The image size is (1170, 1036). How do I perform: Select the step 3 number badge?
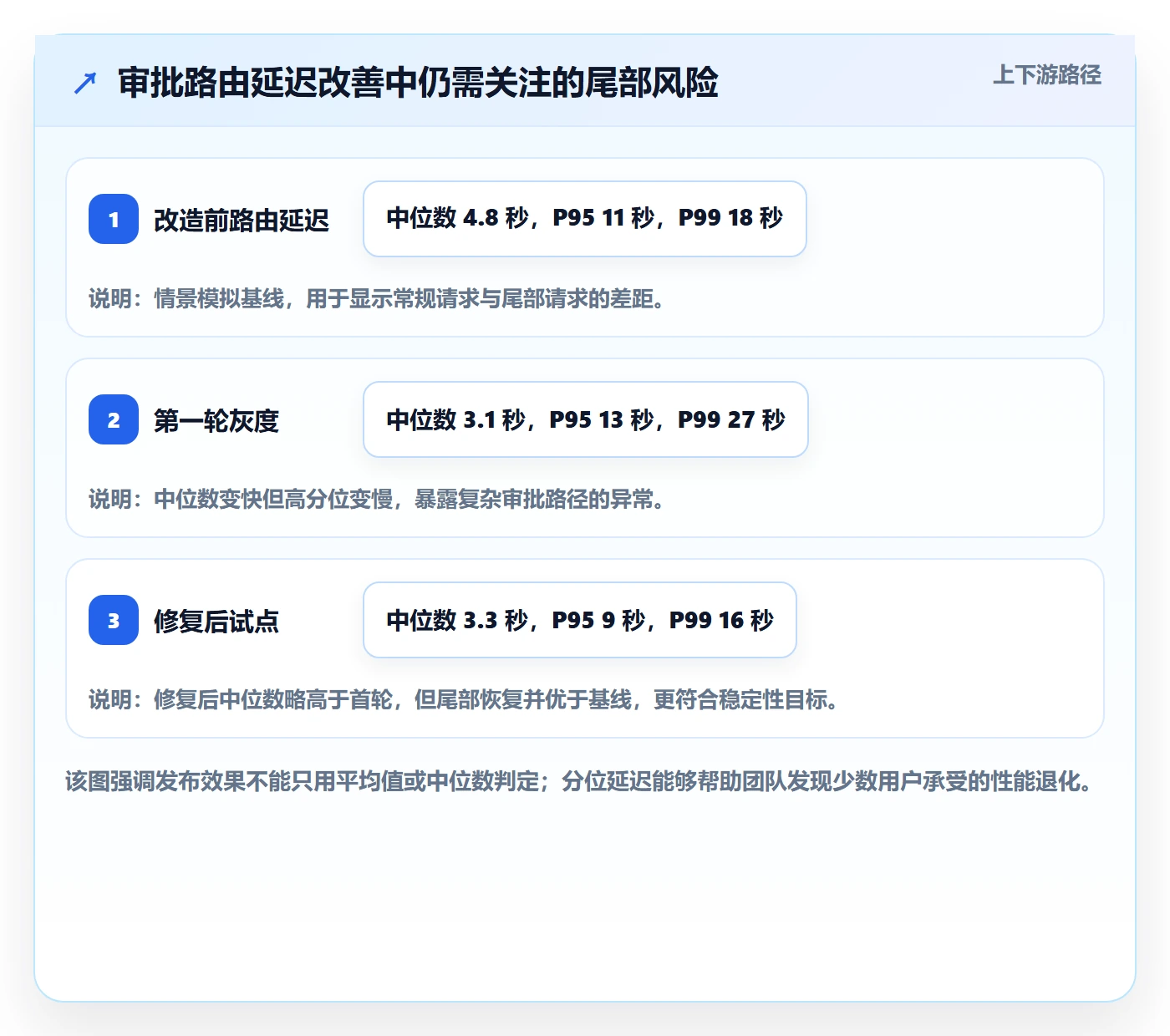(x=114, y=620)
